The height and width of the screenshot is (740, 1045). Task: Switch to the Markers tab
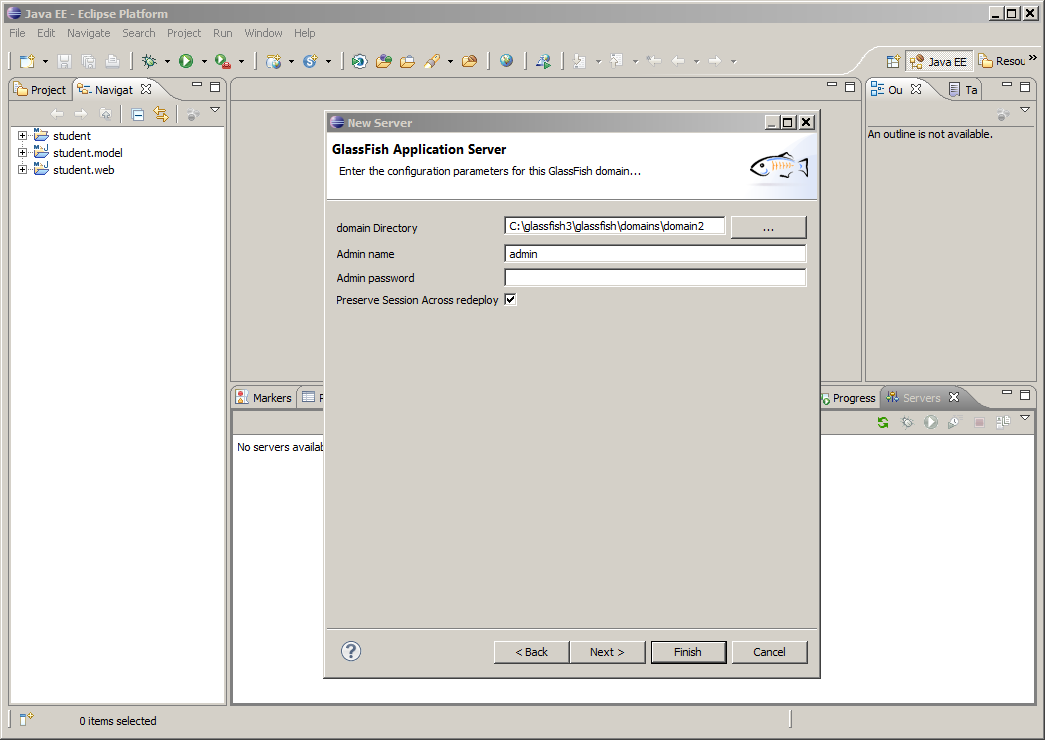[264, 398]
